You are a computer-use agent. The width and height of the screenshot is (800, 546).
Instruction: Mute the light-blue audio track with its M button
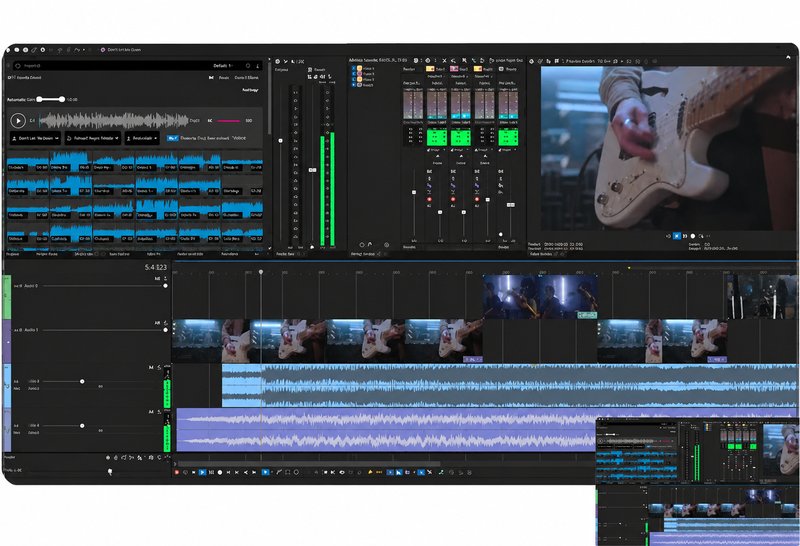[x=151, y=367]
